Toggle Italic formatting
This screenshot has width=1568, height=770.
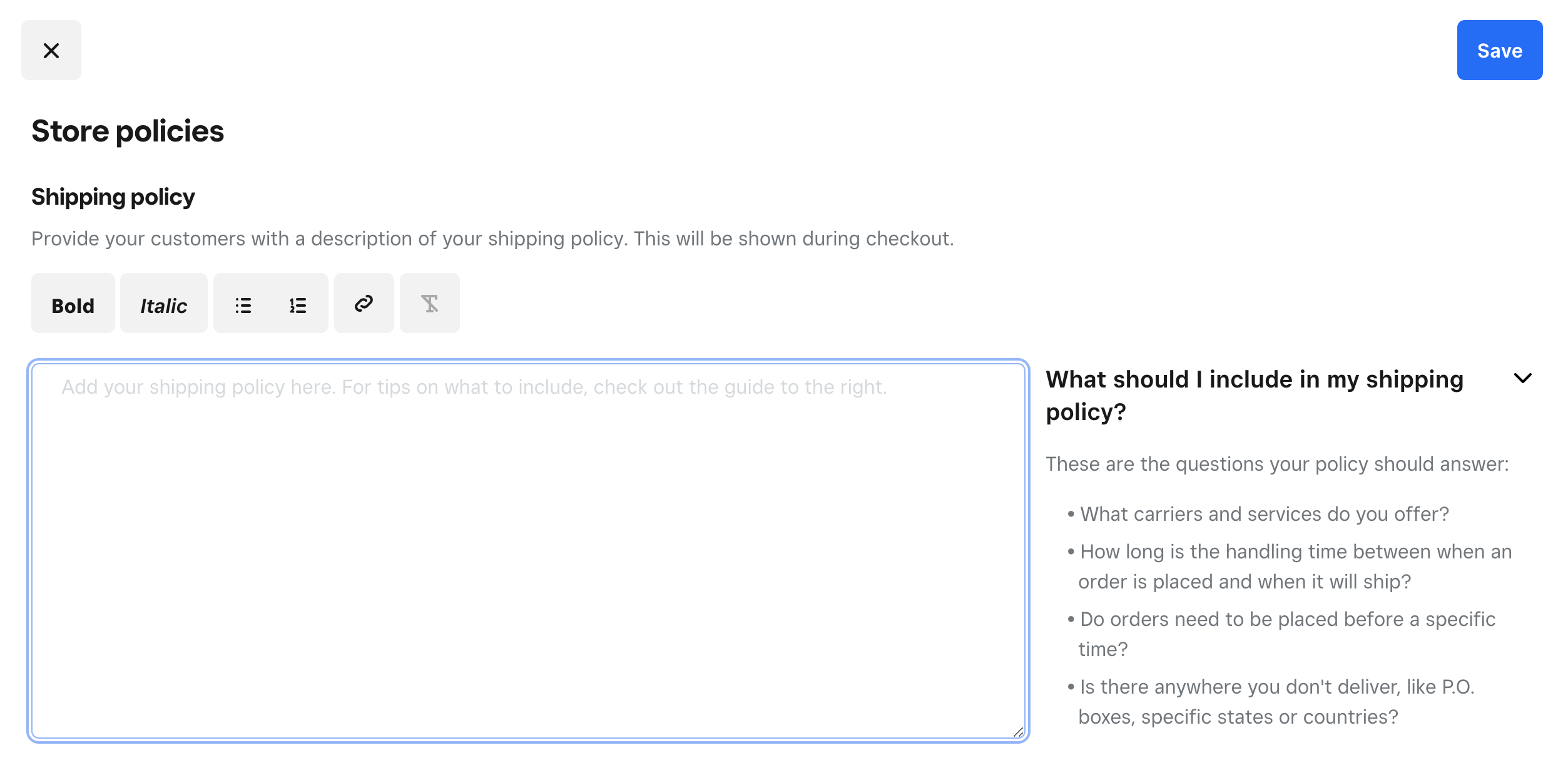[163, 304]
